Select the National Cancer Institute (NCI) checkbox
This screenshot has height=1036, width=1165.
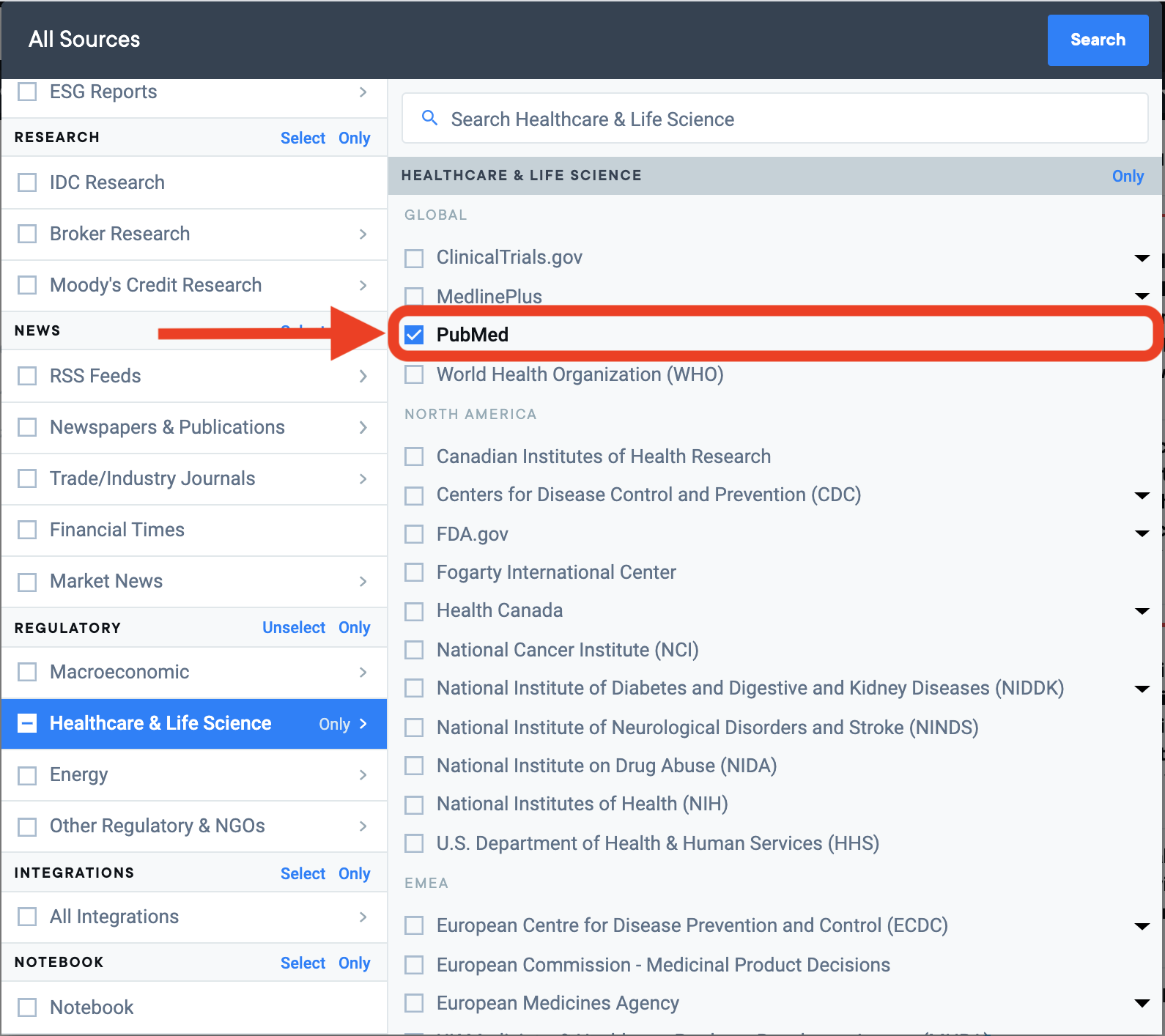coord(414,650)
